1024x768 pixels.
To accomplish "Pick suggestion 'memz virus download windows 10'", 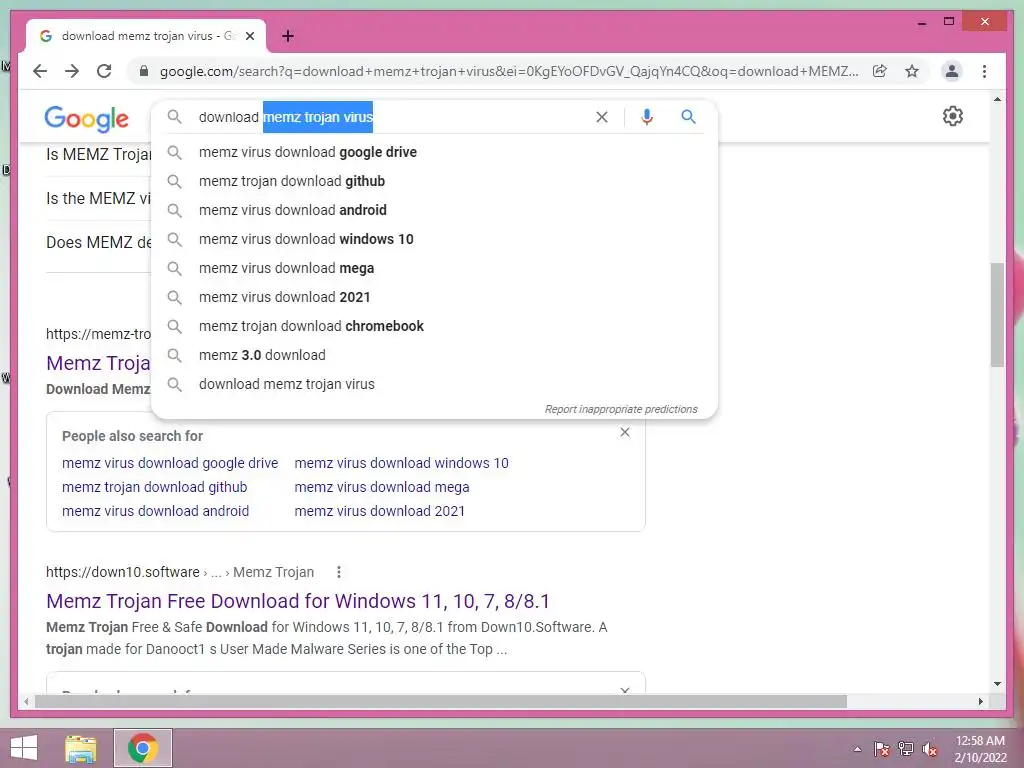I will pos(434,239).
